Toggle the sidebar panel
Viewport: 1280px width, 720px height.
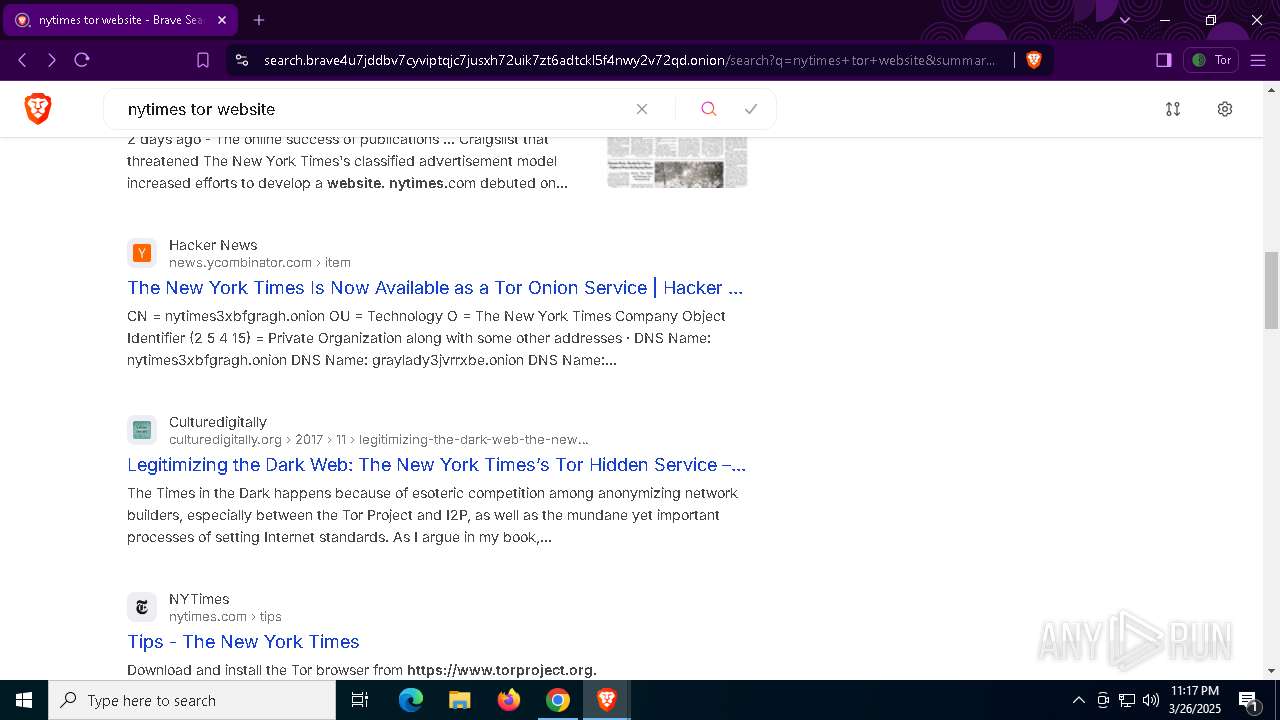(1163, 60)
